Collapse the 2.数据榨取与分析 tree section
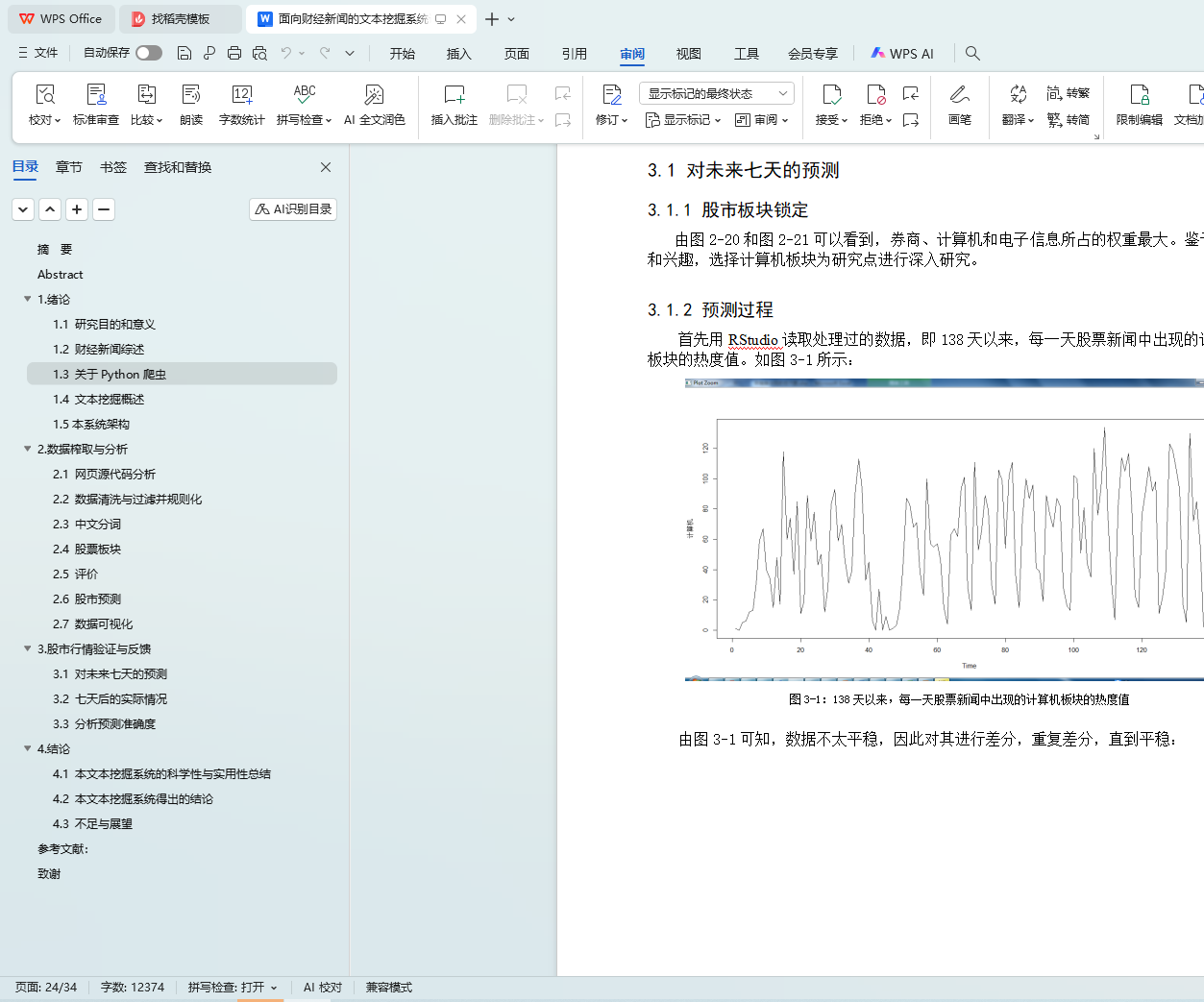The width and height of the screenshot is (1204, 1002). click(x=28, y=449)
